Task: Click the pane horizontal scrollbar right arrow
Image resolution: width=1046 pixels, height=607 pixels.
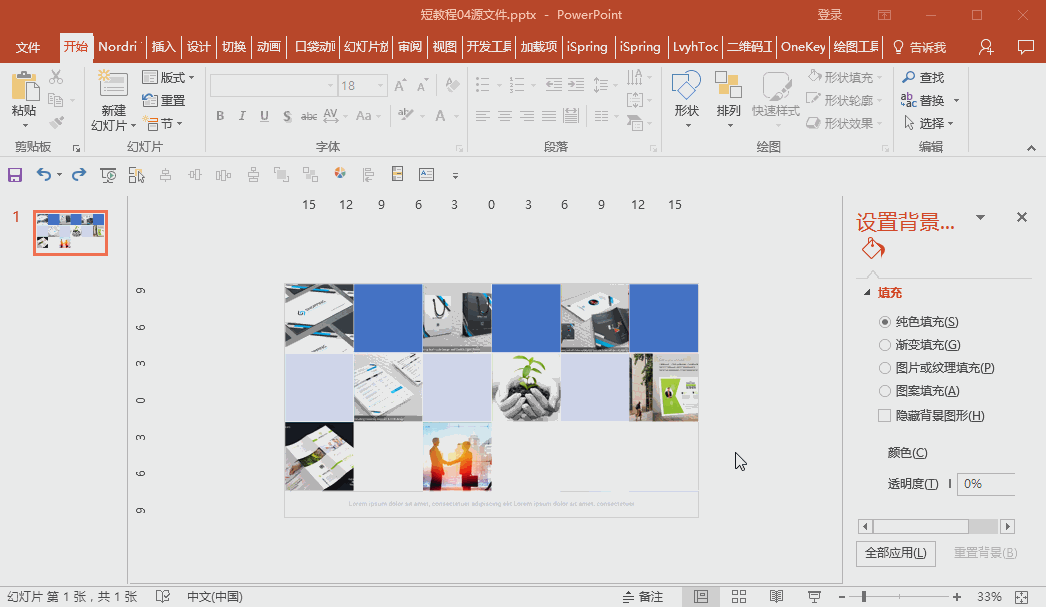Action: tap(1007, 526)
